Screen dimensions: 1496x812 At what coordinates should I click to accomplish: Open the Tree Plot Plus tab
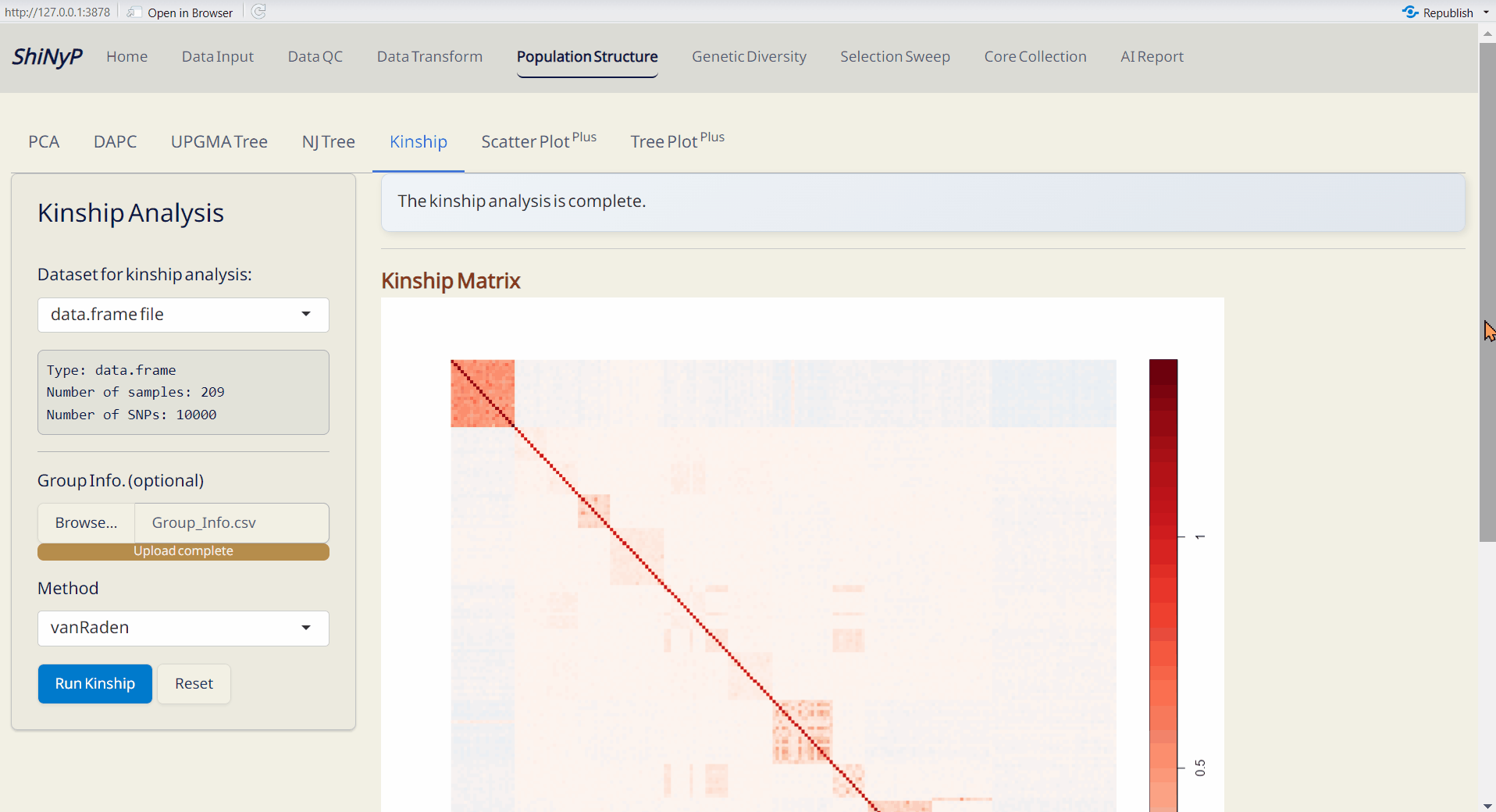[x=678, y=141]
